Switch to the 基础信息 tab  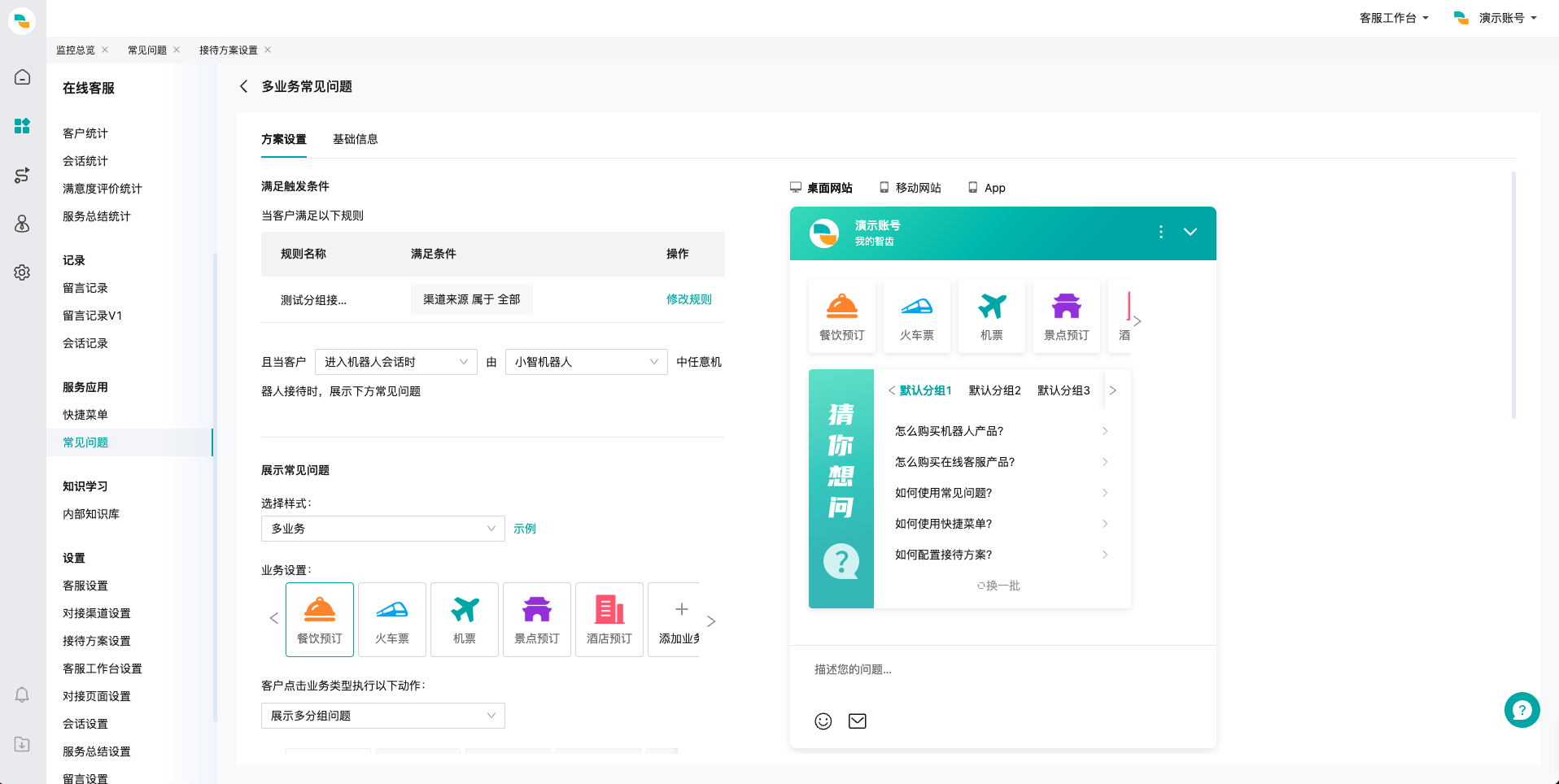point(356,139)
